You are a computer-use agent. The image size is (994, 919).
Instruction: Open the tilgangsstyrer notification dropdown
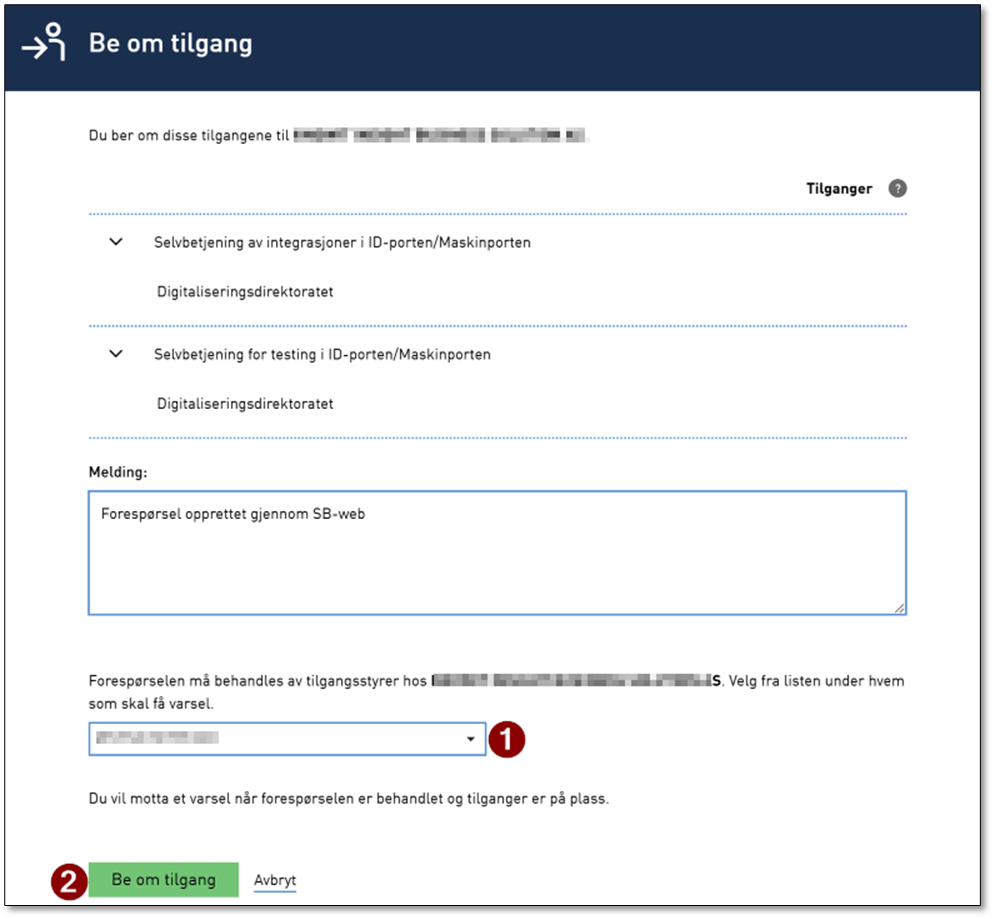pyautogui.click(x=287, y=739)
